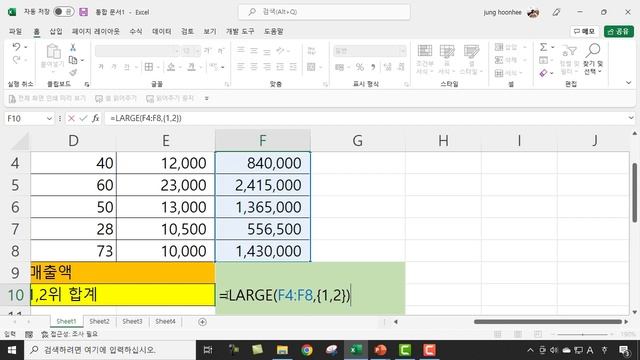Switch to the Sheet4 tab
Image resolution: width=640 pixels, height=360 pixels.
[165, 322]
